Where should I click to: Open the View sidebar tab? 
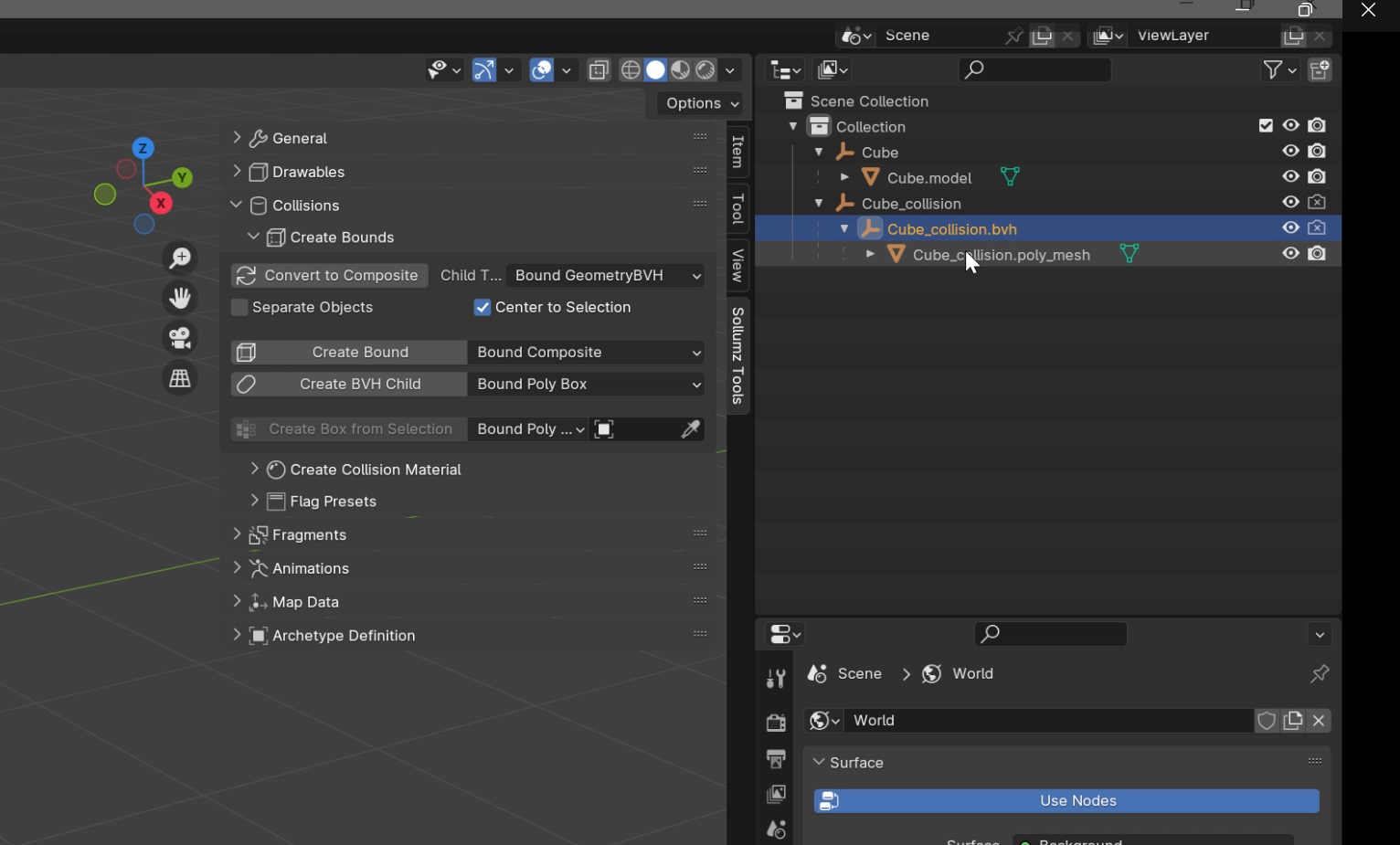pos(738,266)
